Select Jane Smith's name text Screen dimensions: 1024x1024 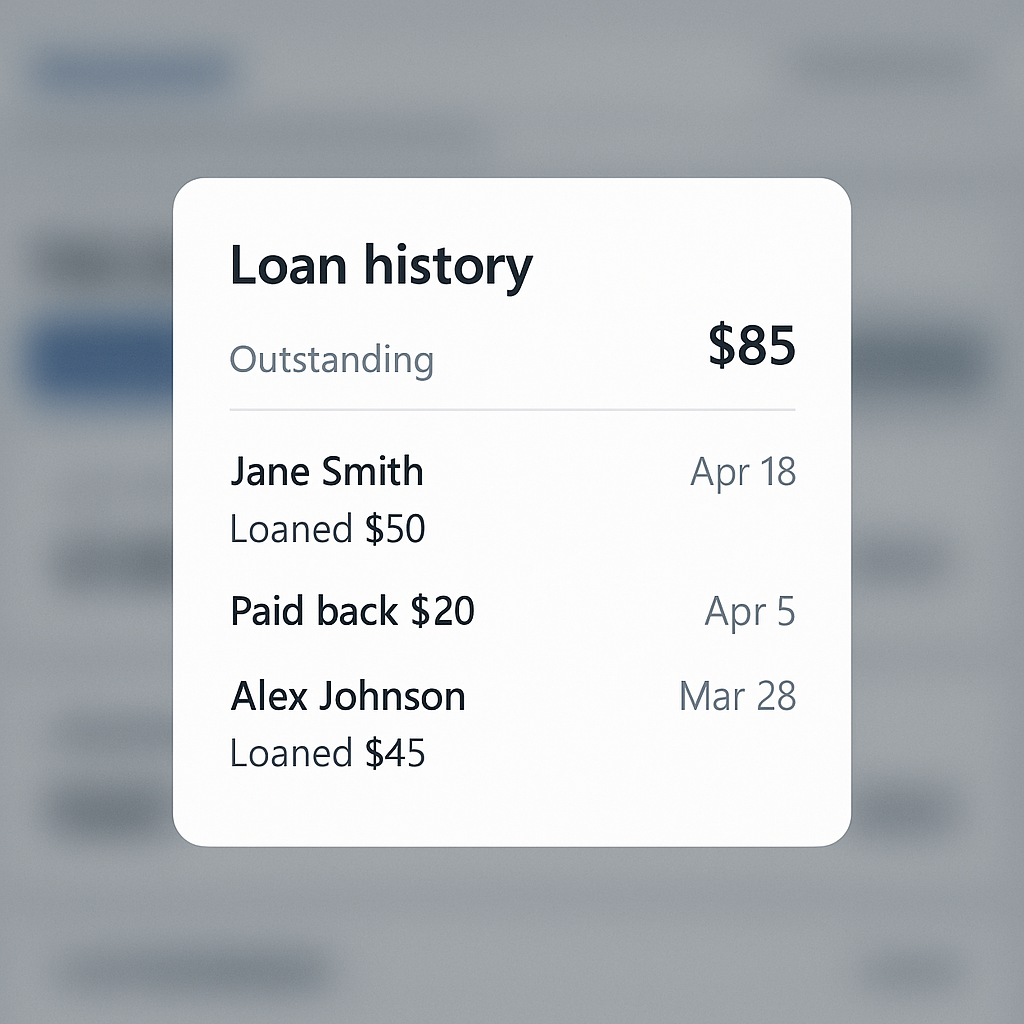coord(326,471)
